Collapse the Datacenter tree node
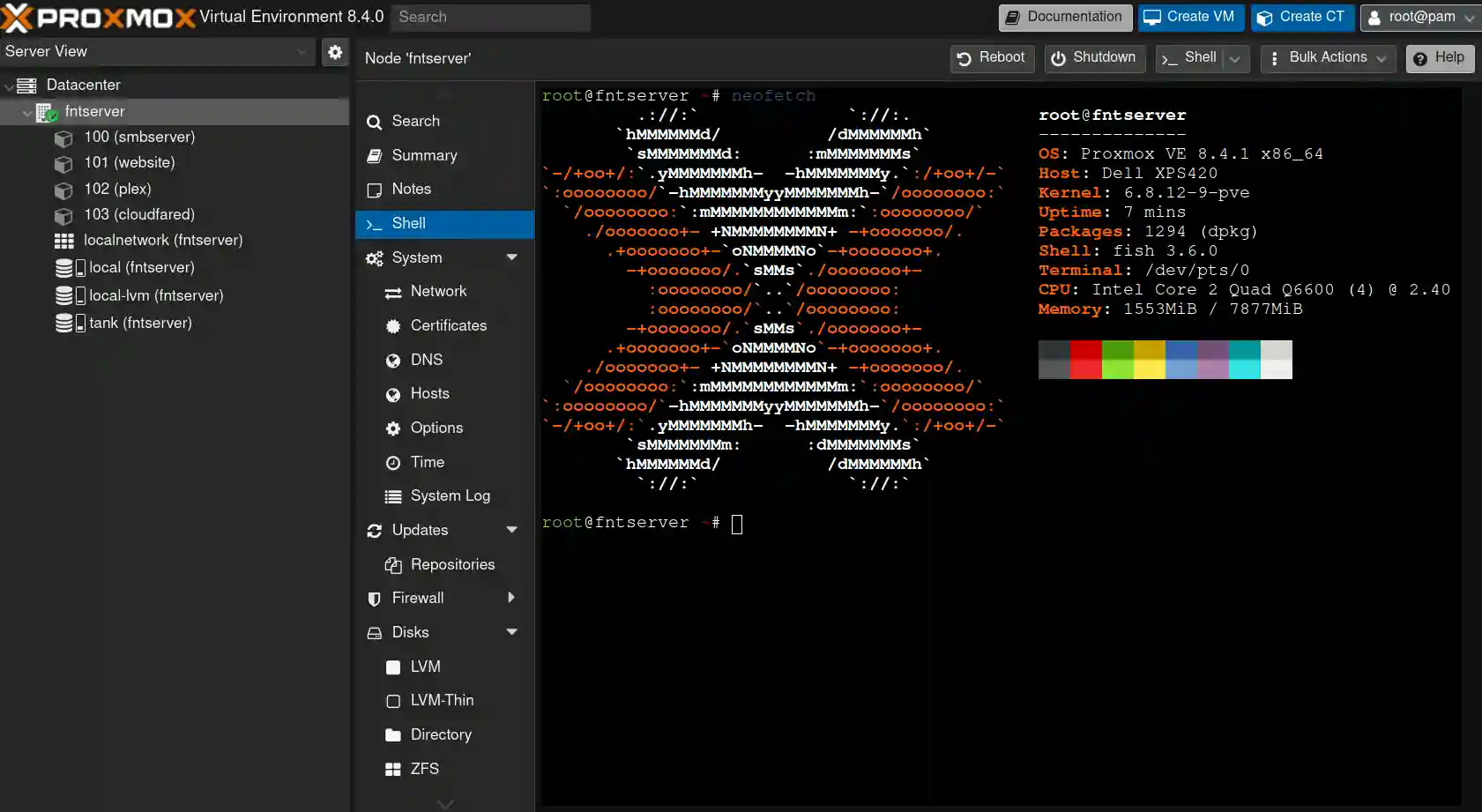Image resolution: width=1482 pixels, height=812 pixels. [x=9, y=86]
